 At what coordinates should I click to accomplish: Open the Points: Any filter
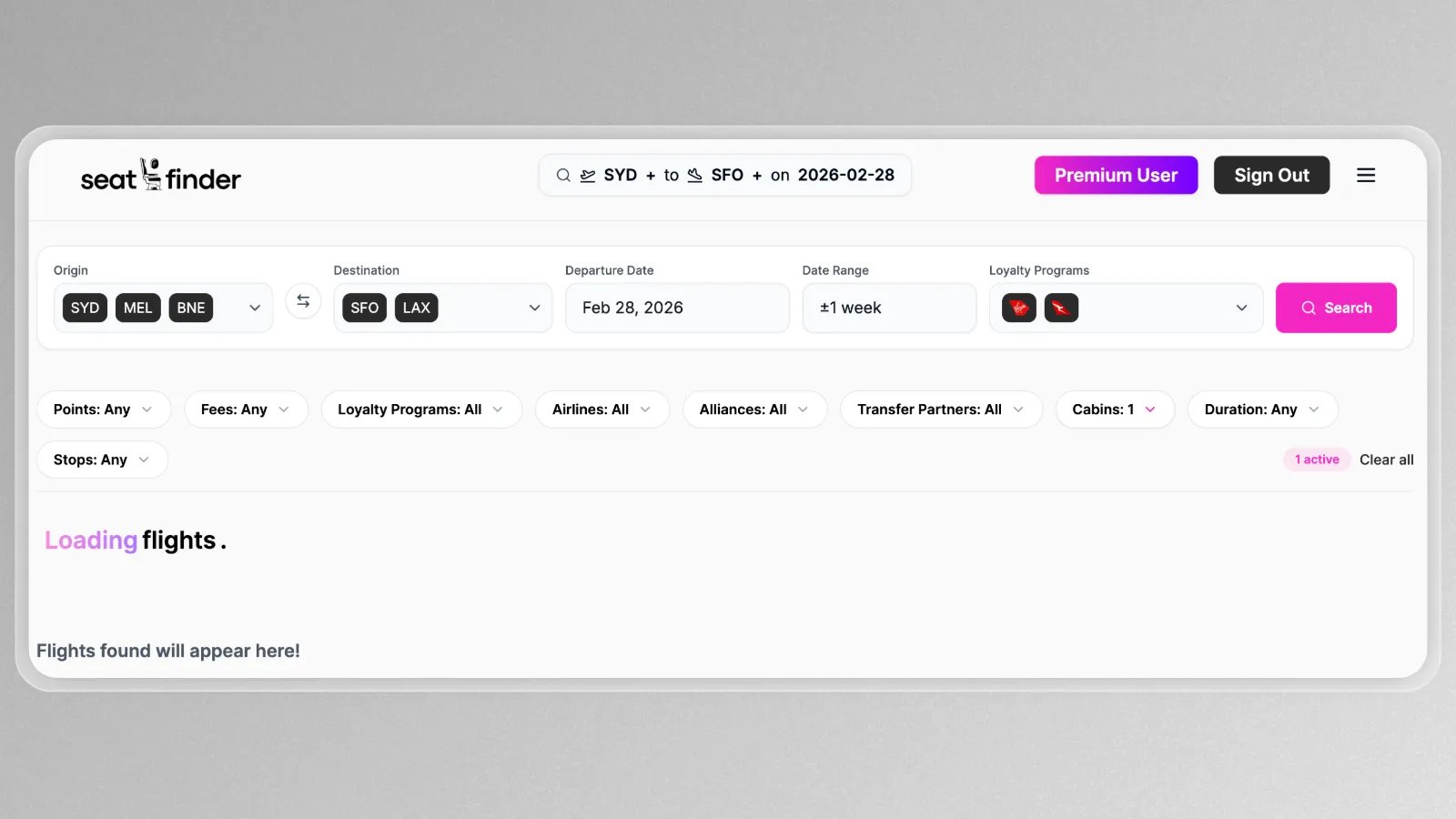tap(104, 409)
